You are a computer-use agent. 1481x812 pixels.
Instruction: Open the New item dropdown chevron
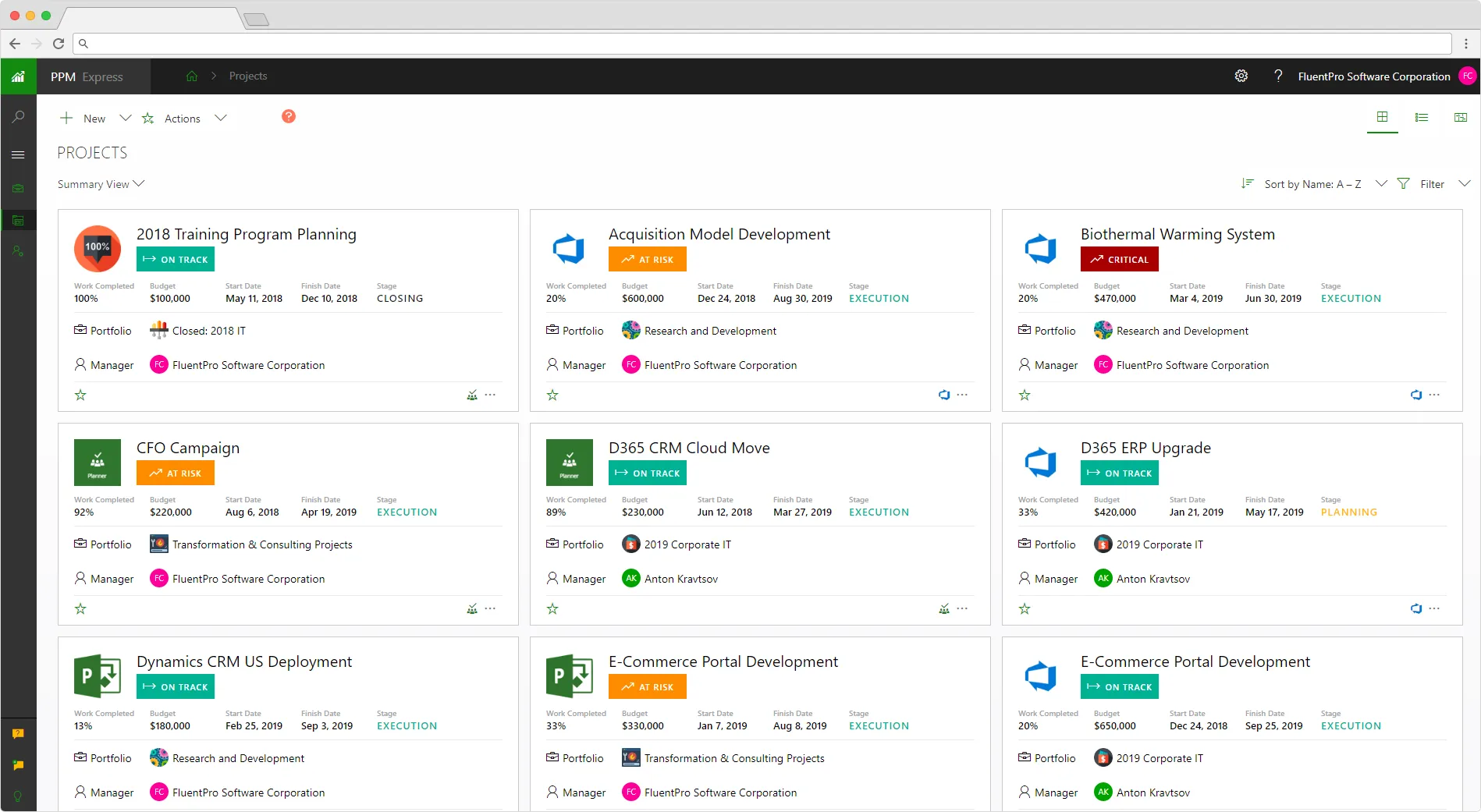click(x=126, y=118)
